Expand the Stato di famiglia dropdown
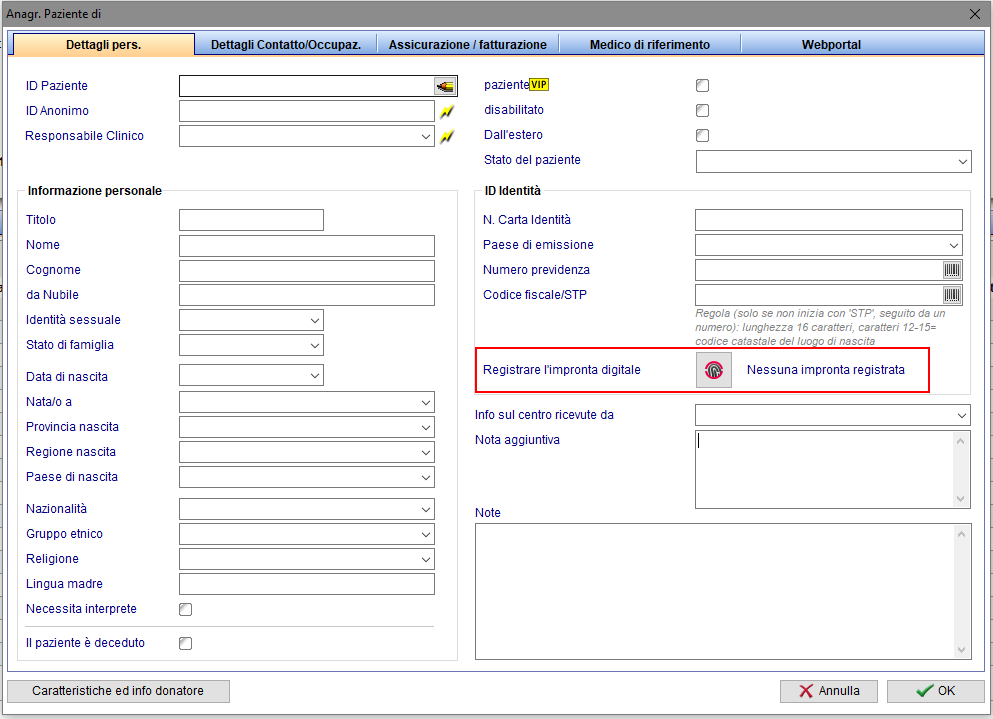 click(x=315, y=345)
